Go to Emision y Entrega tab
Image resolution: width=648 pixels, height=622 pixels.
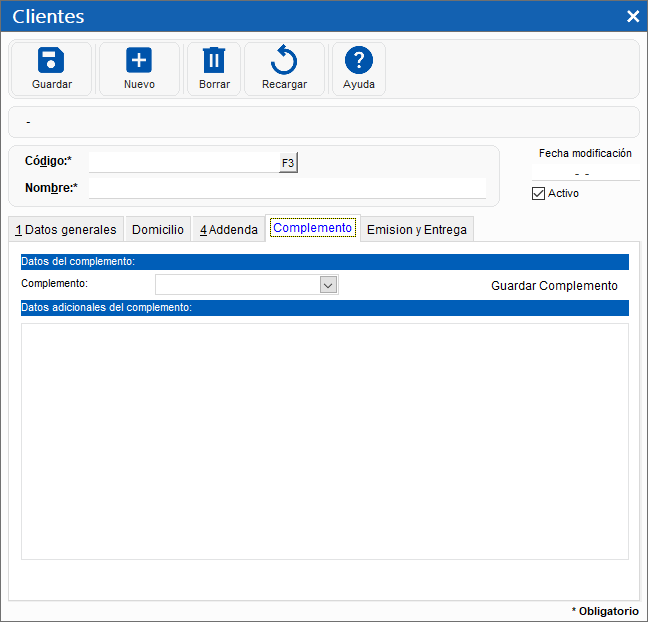tap(416, 229)
